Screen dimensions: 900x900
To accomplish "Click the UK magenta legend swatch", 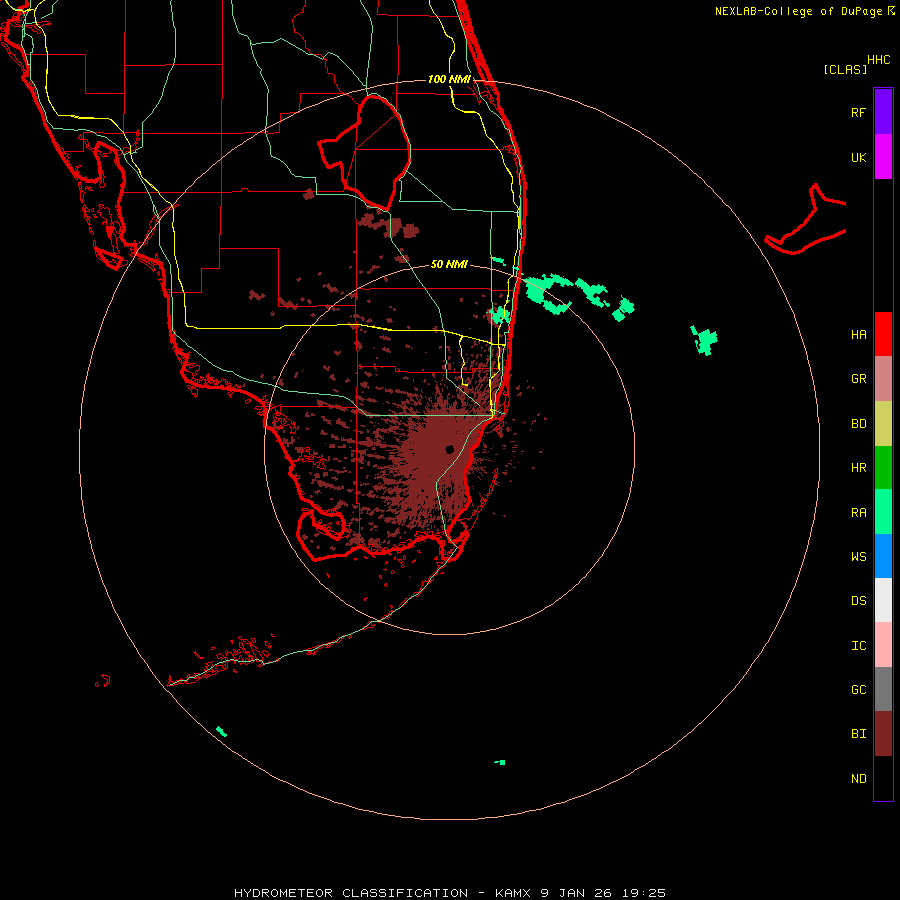I will pyautogui.click(x=883, y=157).
